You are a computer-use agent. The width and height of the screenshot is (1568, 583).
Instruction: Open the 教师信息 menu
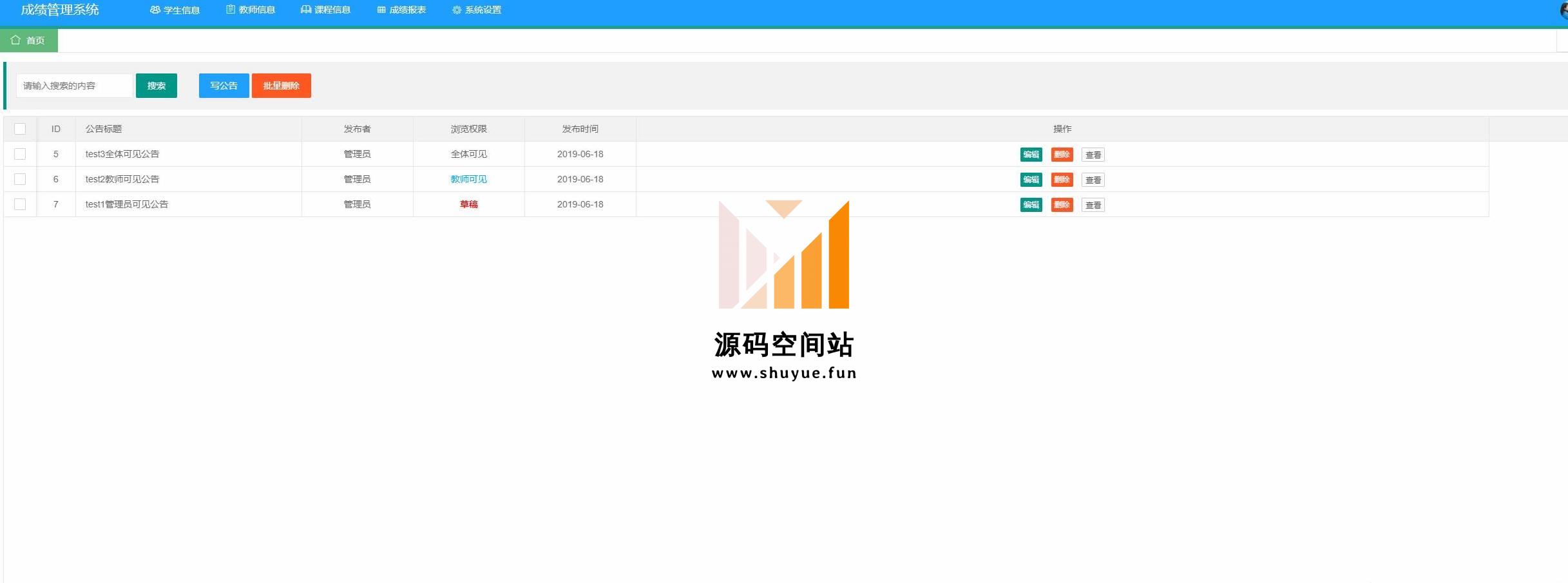(251, 10)
